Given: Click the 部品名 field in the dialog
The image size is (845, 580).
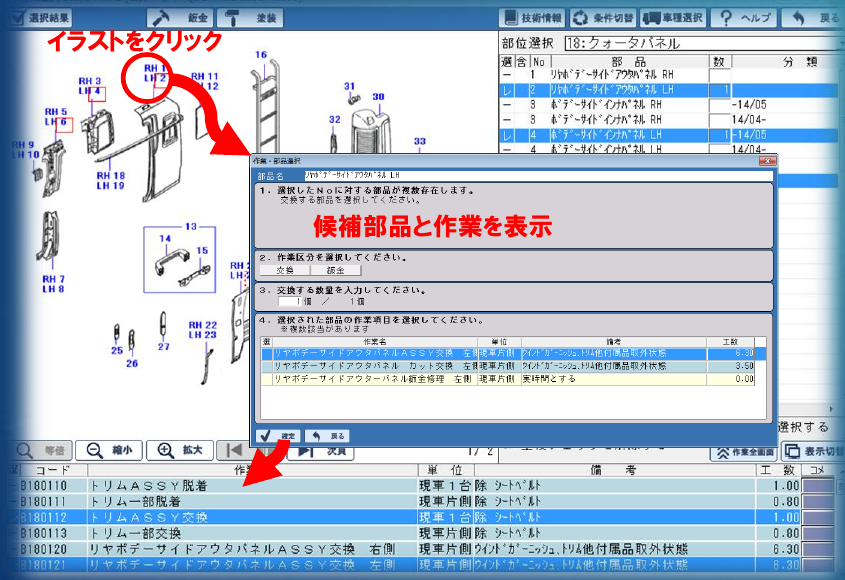Looking at the screenshot, I should pos(538,175).
